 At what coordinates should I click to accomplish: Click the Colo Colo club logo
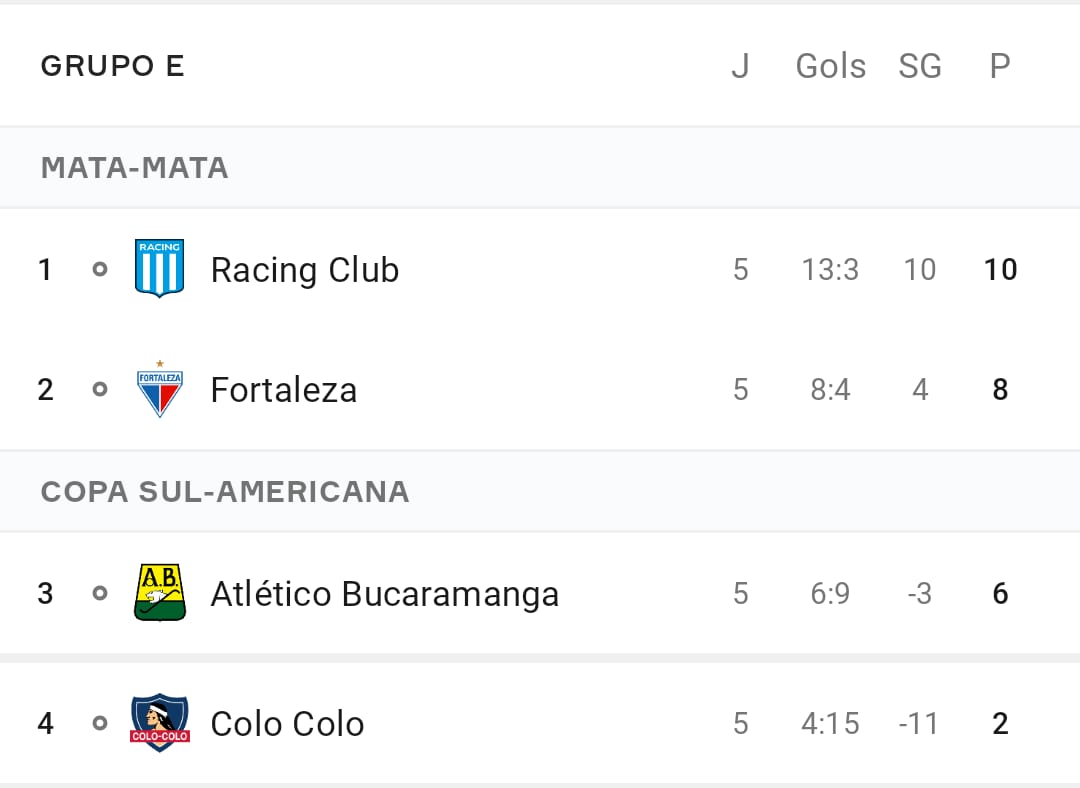160,723
